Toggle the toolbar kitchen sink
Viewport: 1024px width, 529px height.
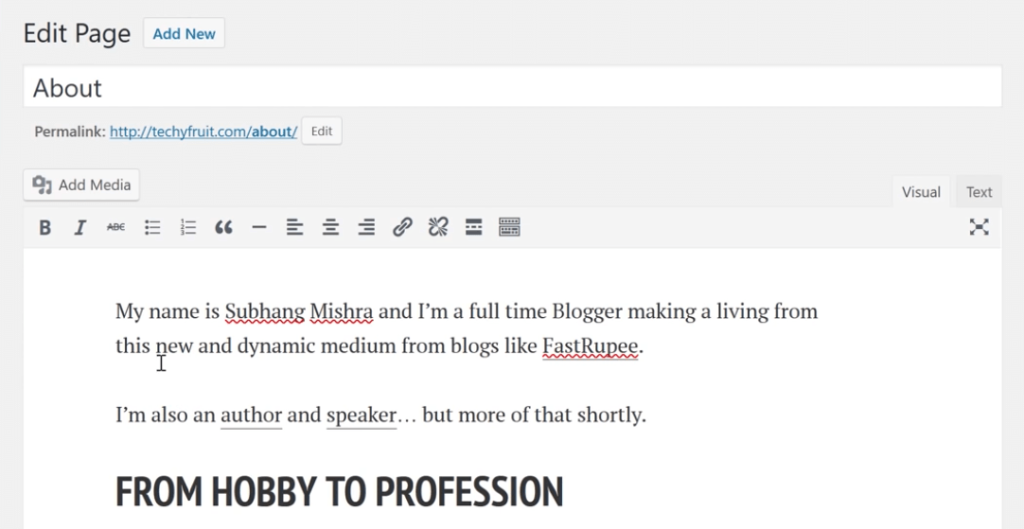pyautogui.click(x=509, y=227)
